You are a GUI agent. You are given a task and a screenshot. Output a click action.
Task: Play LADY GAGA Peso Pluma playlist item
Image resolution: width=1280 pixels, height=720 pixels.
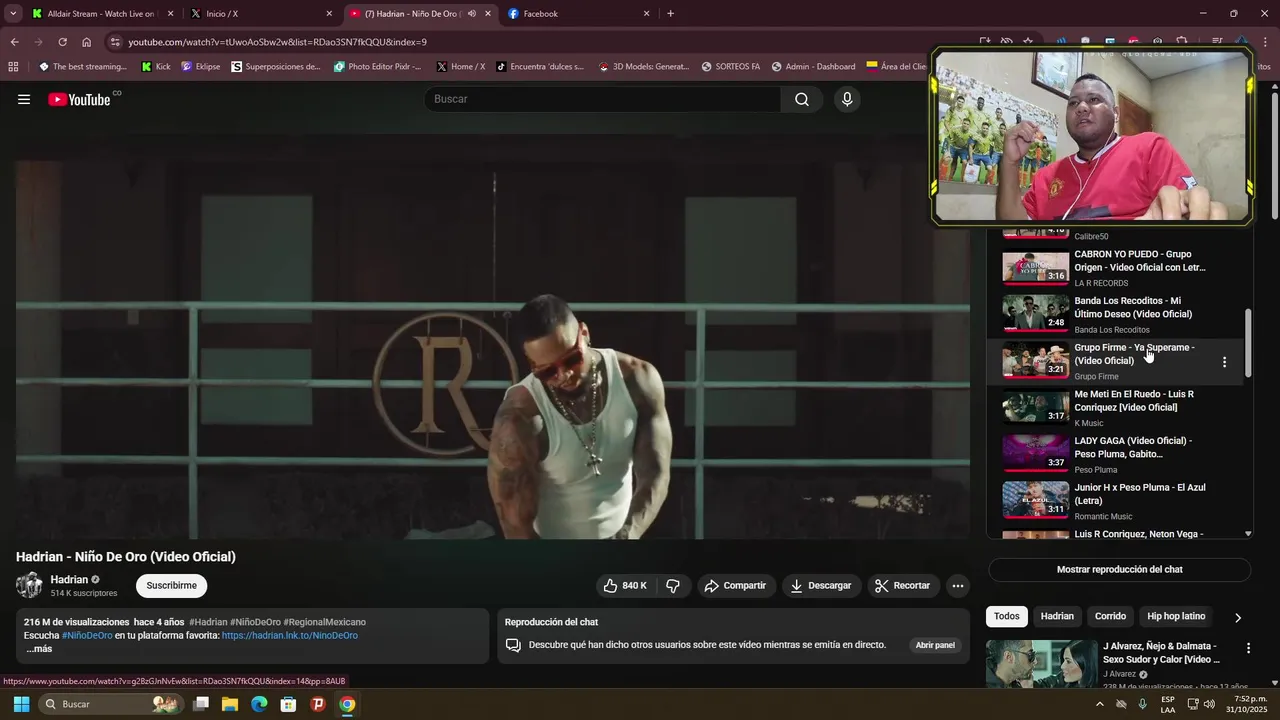(x=1115, y=454)
